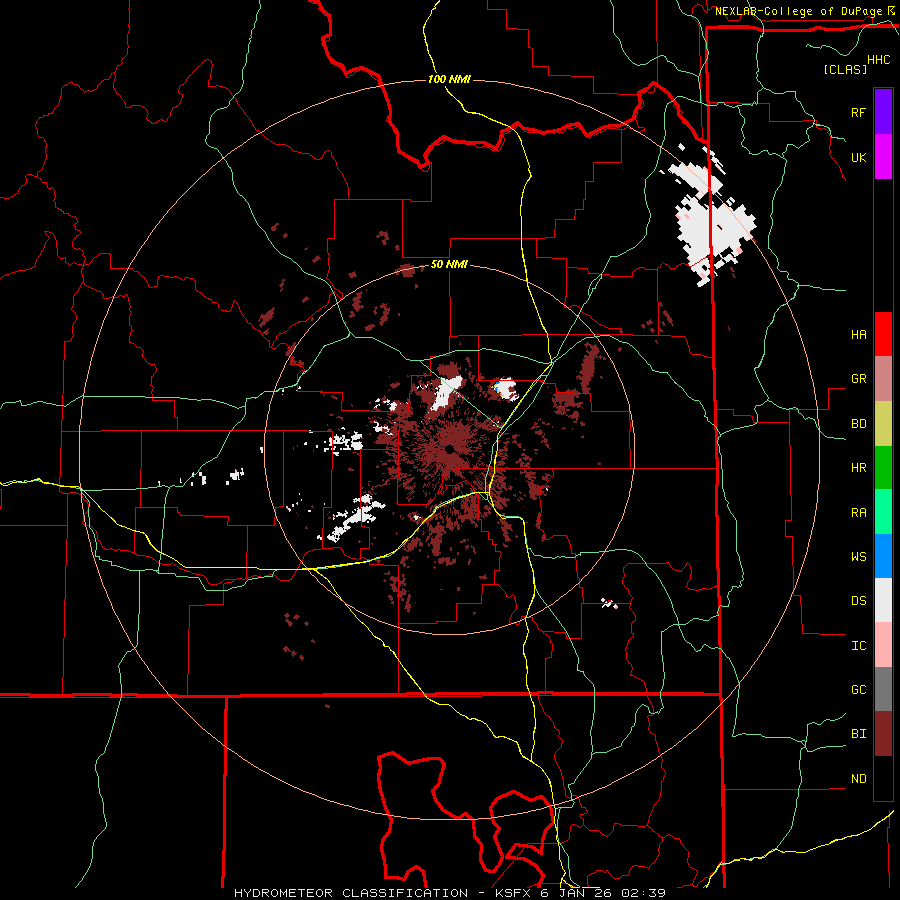Click the GR legend label
The width and height of the screenshot is (900, 900).
point(858,379)
